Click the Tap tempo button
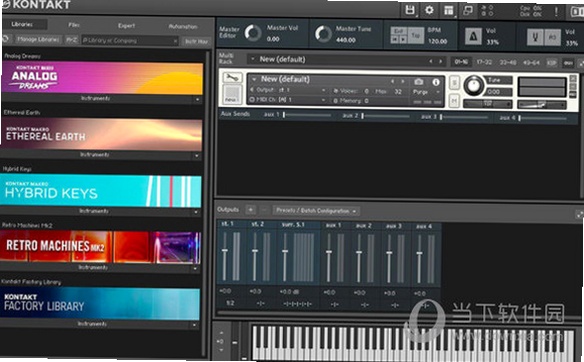584x362 pixels. [x=416, y=35]
